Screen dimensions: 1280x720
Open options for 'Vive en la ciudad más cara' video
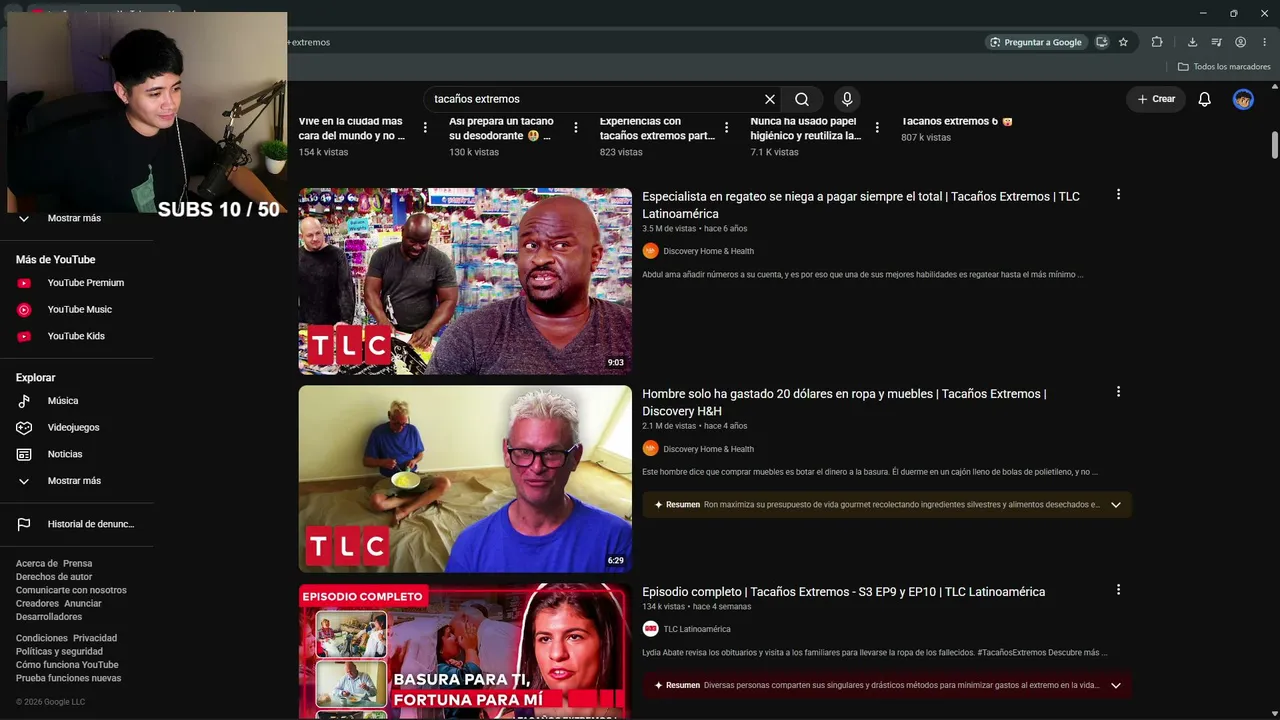425,127
